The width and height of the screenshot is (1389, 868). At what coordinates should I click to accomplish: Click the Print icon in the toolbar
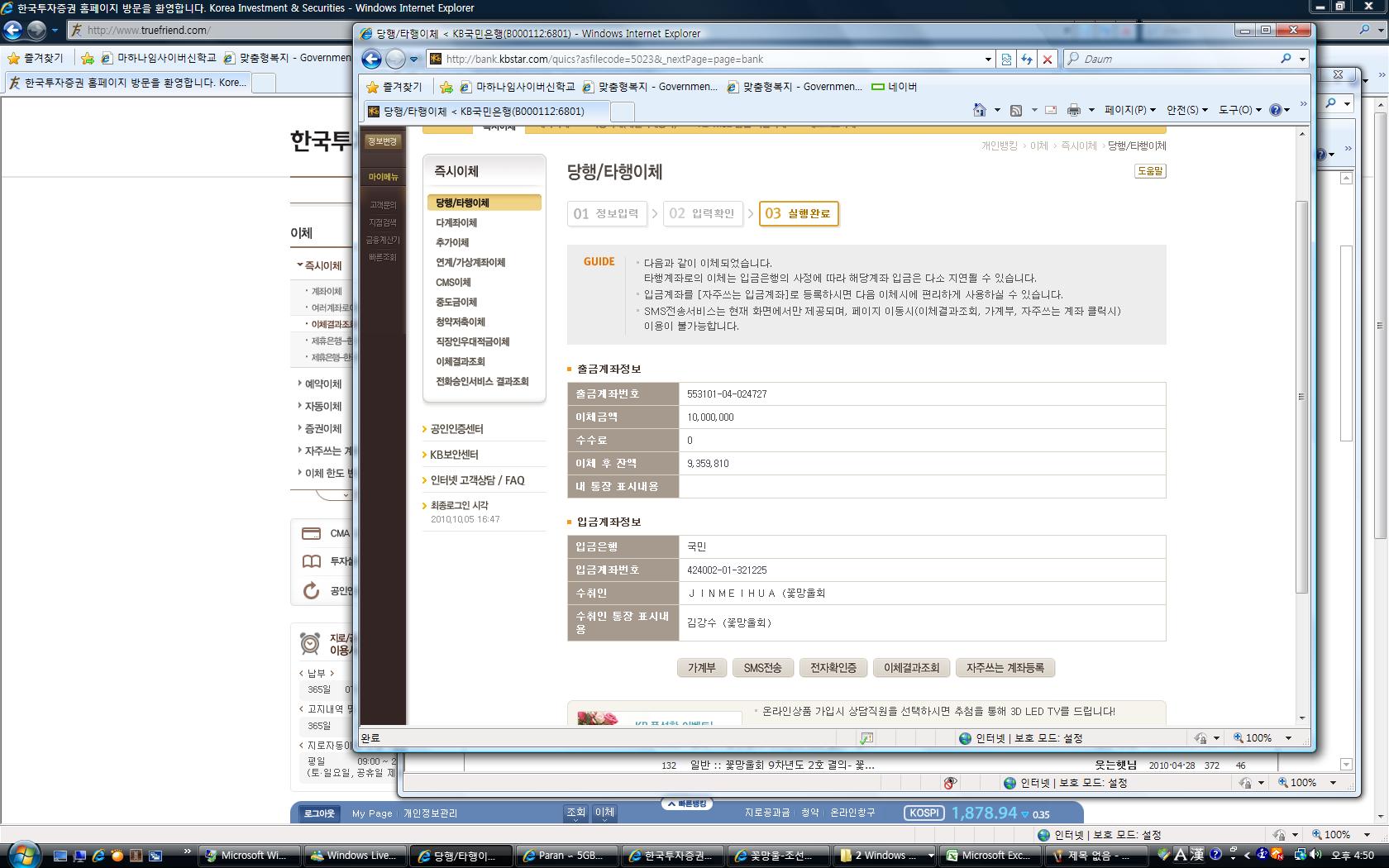tap(1073, 110)
